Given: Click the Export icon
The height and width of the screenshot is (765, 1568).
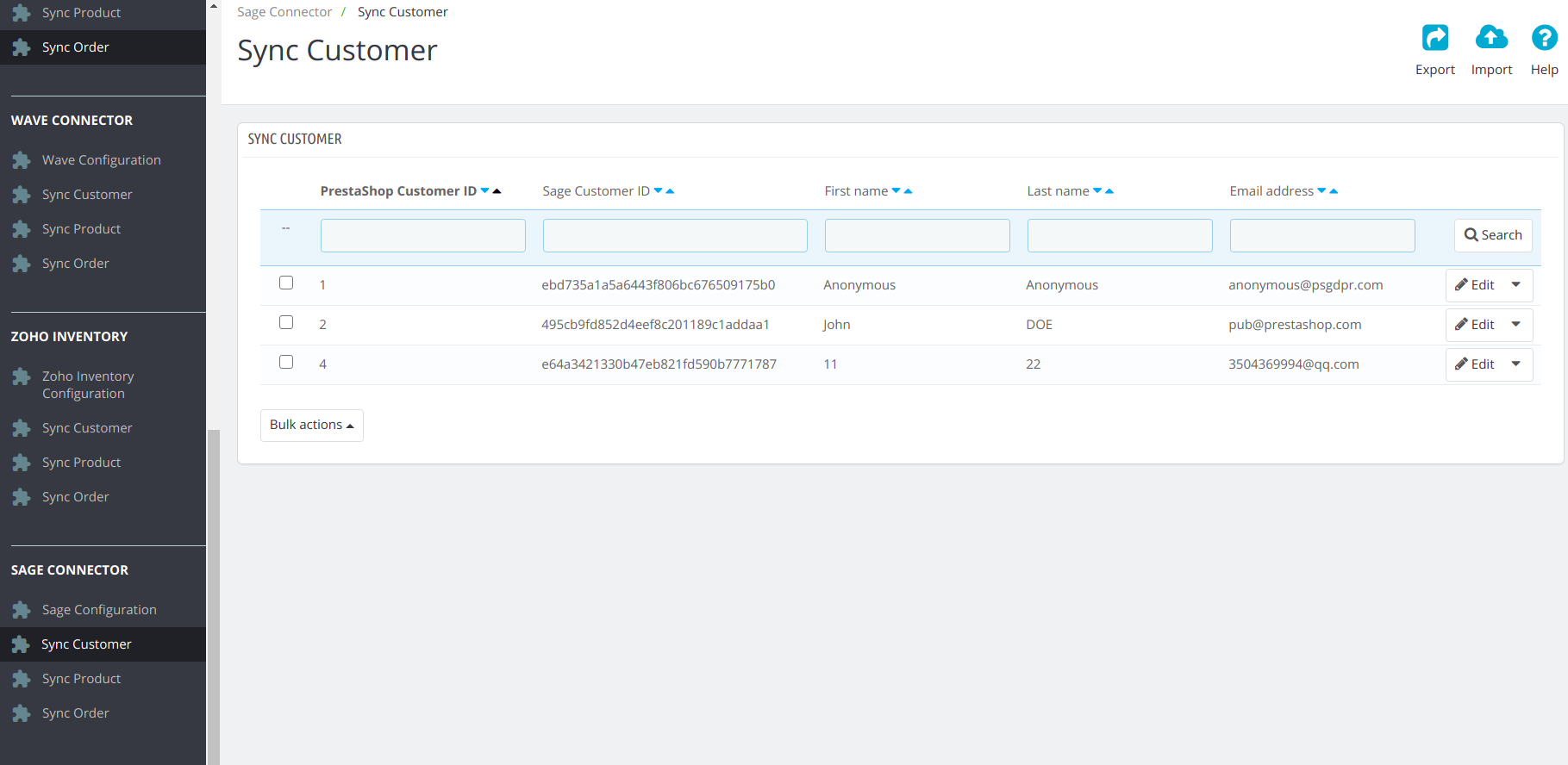Looking at the screenshot, I should [x=1434, y=38].
